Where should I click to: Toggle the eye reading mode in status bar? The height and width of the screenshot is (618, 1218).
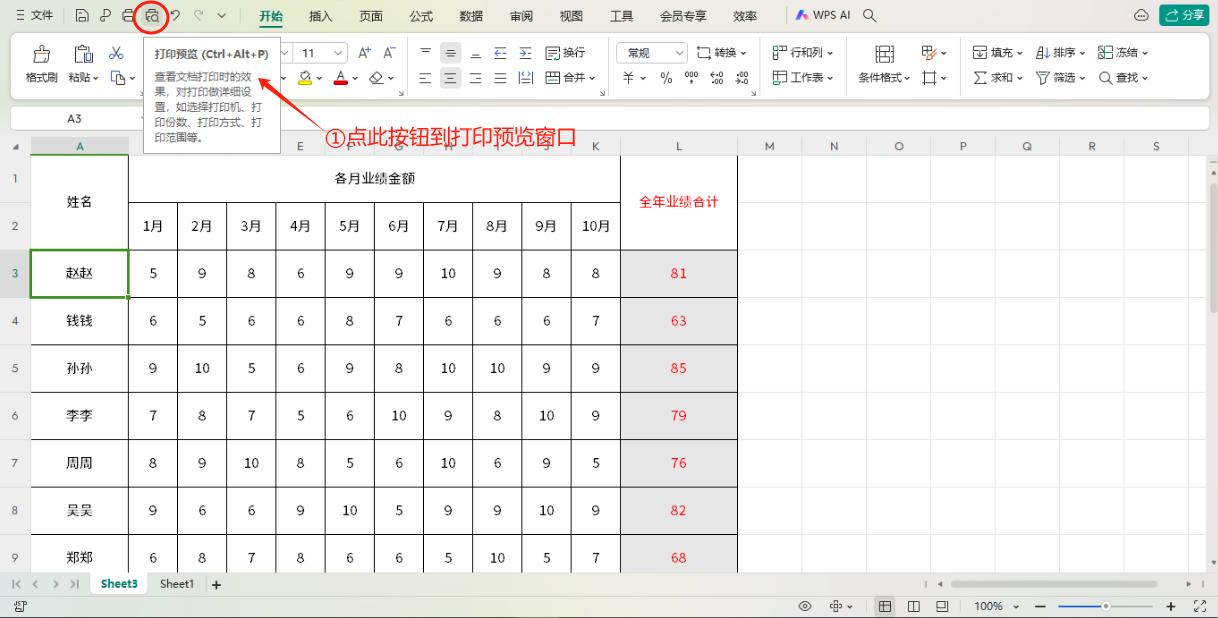(x=805, y=606)
